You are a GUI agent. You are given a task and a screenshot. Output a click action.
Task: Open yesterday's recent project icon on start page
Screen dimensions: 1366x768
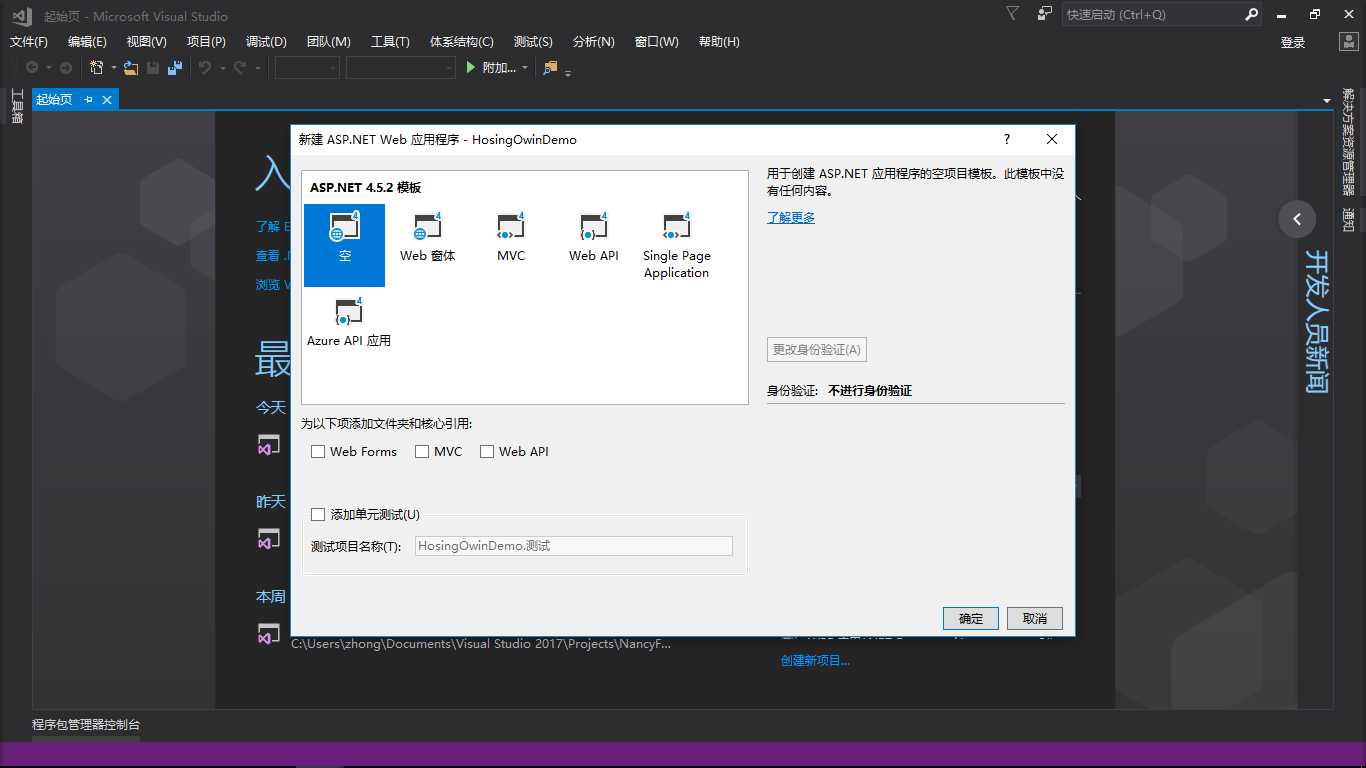click(268, 540)
